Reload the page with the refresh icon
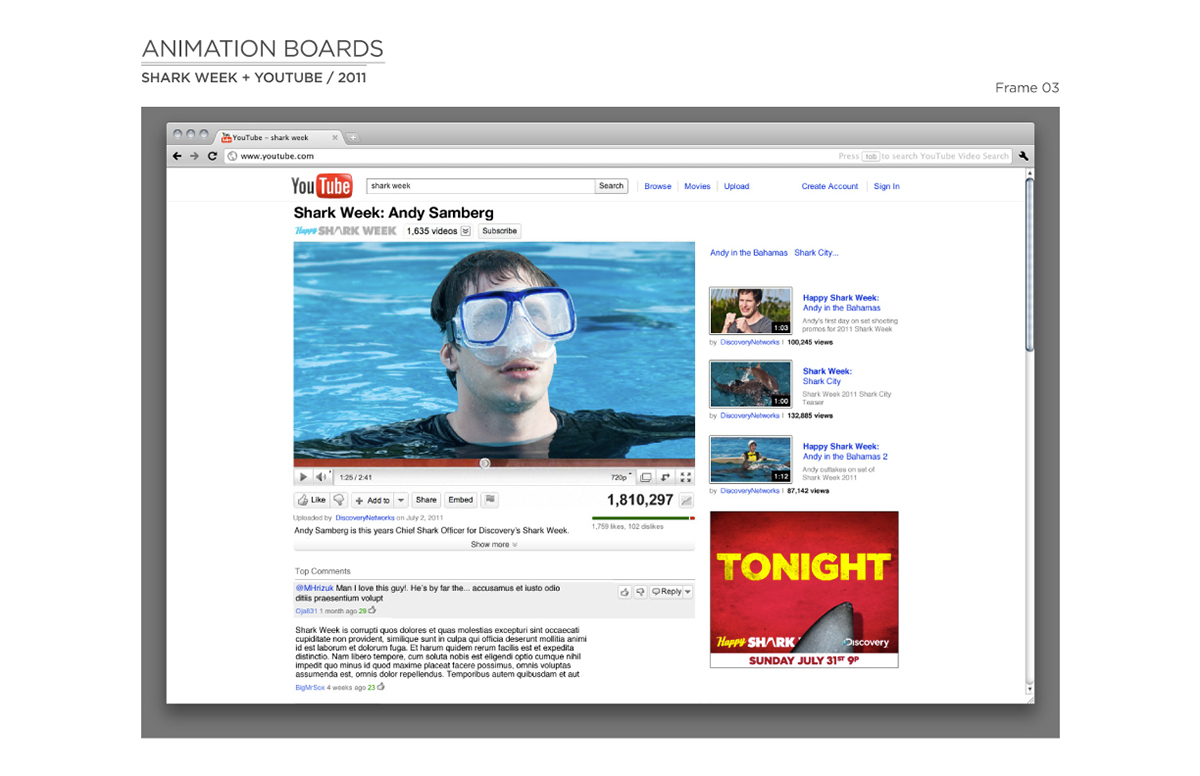 pos(212,156)
